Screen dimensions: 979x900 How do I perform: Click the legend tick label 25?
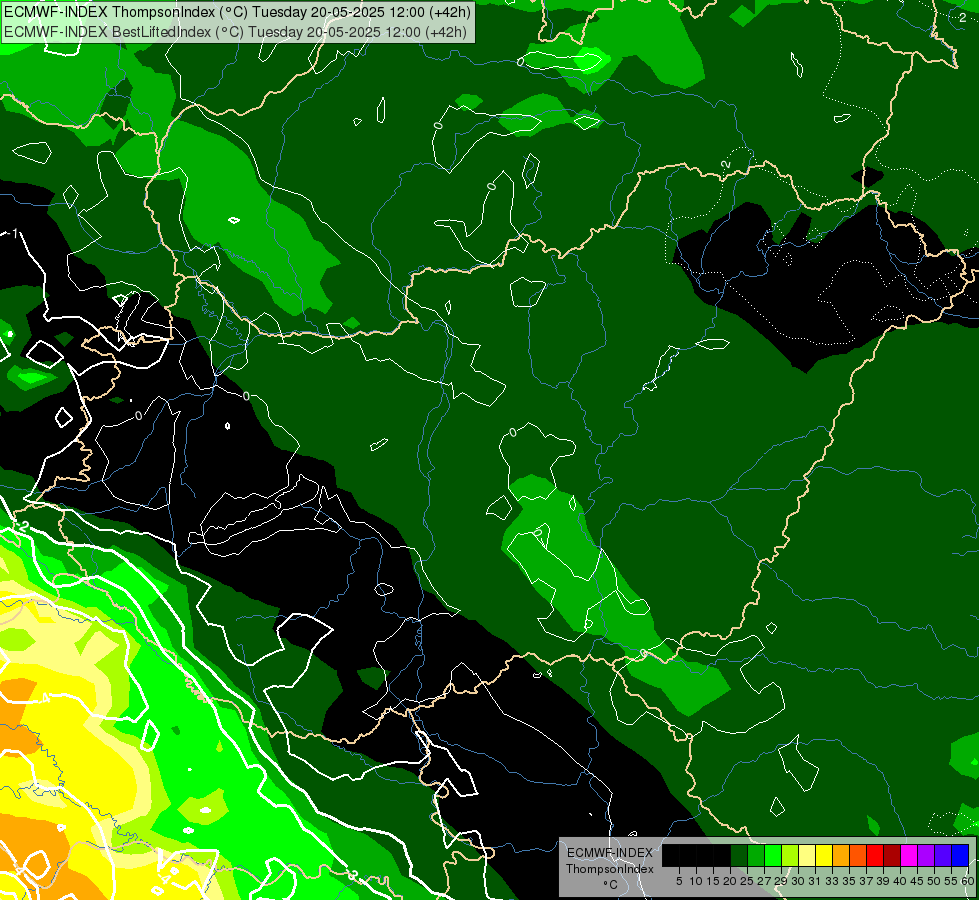(747, 881)
